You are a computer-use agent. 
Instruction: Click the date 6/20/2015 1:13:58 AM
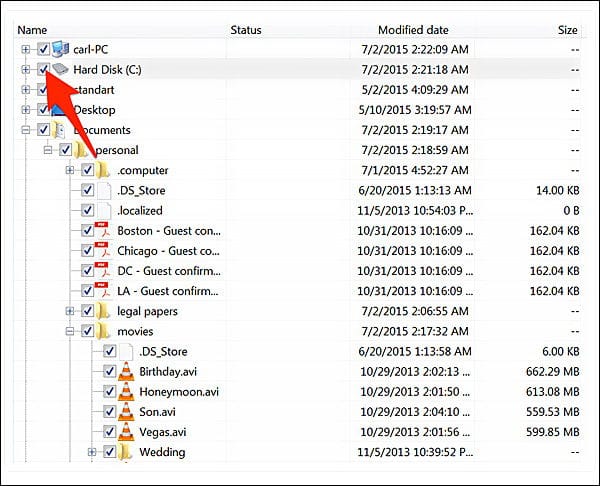pyautogui.click(x=415, y=351)
